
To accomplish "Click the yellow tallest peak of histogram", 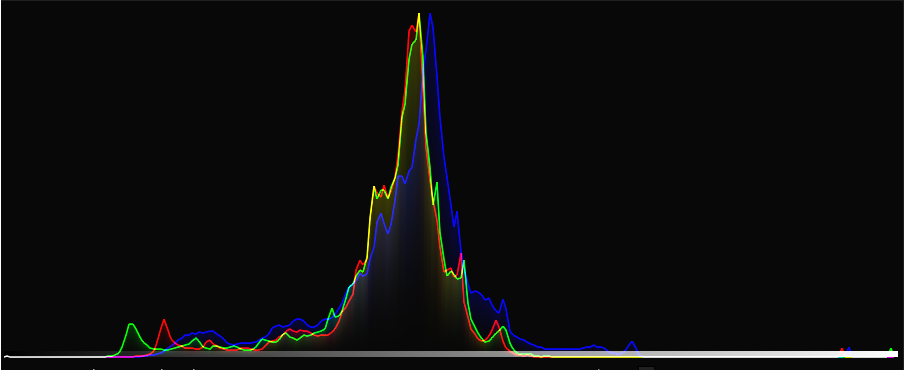I will 419,16.
